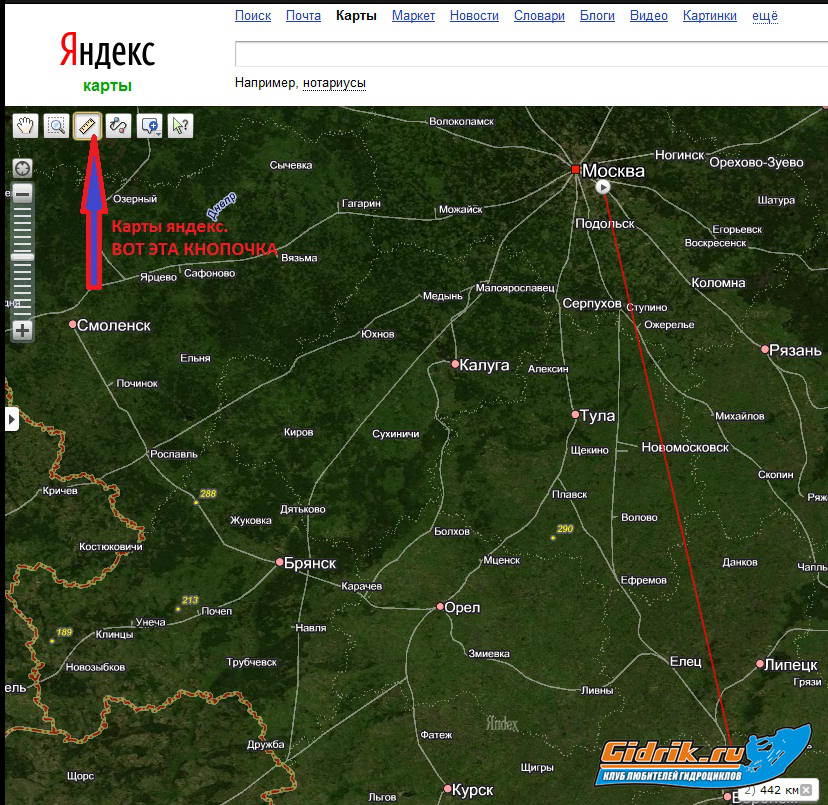Click the locate/compass button above the zoom bar
The image size is (828, 805).
22,167
